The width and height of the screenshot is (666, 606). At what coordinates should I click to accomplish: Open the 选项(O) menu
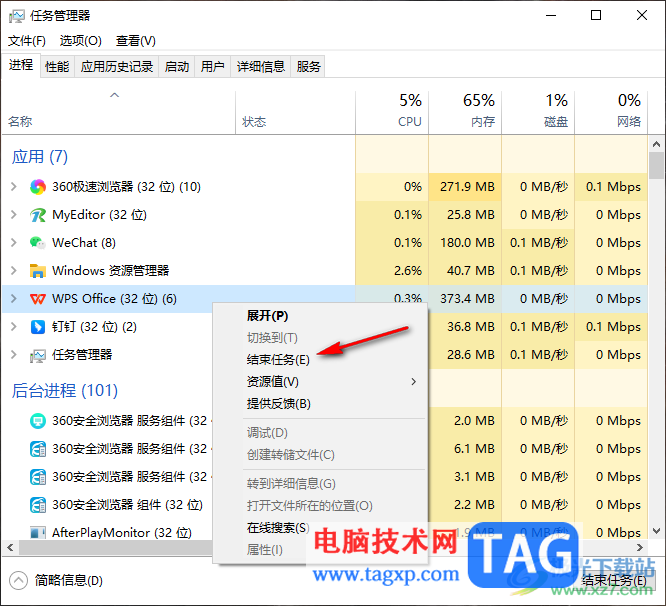[81, 41]
